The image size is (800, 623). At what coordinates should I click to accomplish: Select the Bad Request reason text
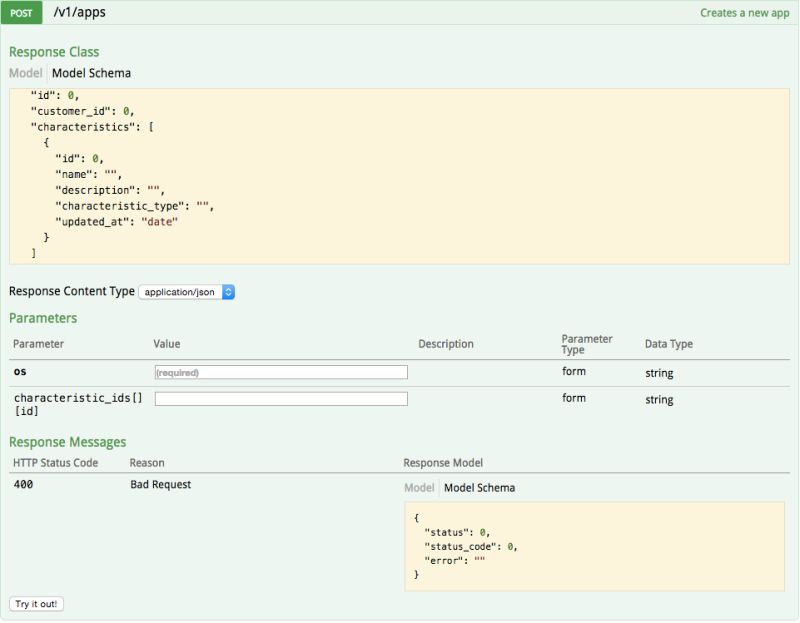point(162,483)
